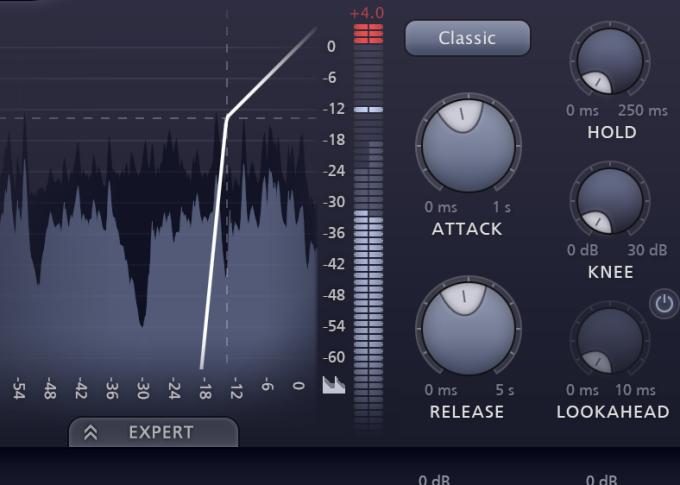Click the -12 label on the meter scale
Screen dimensions: 680x485
(334, 108)
